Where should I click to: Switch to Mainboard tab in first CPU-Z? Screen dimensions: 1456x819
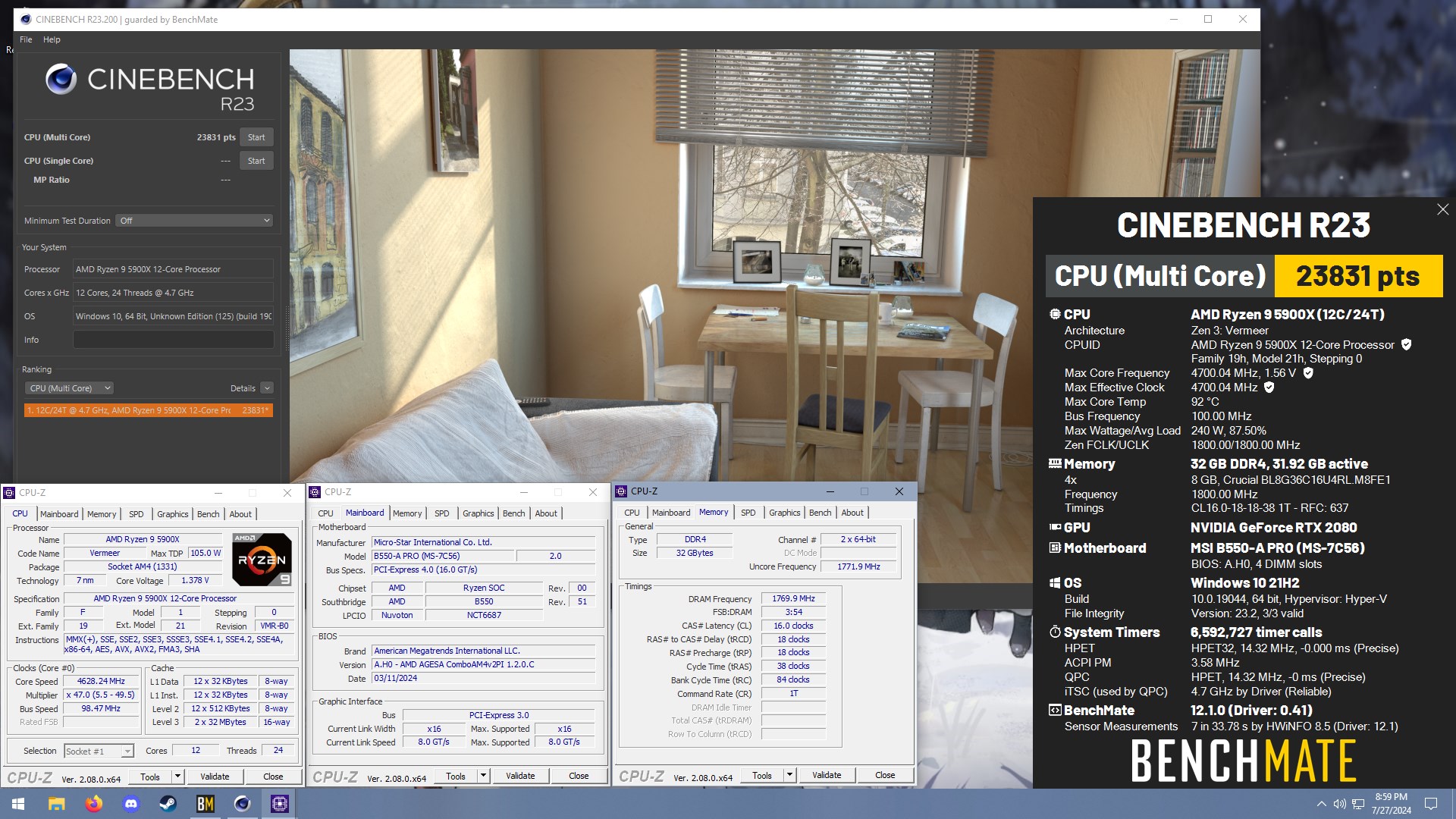pos(59,514)
